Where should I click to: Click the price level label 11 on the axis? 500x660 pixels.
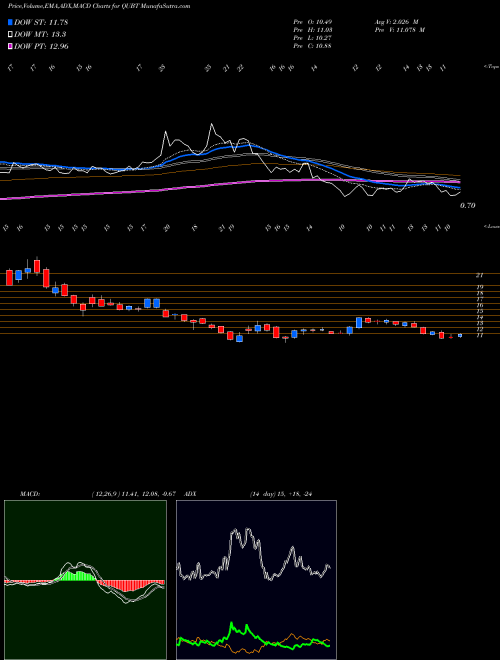pos(479,335)
